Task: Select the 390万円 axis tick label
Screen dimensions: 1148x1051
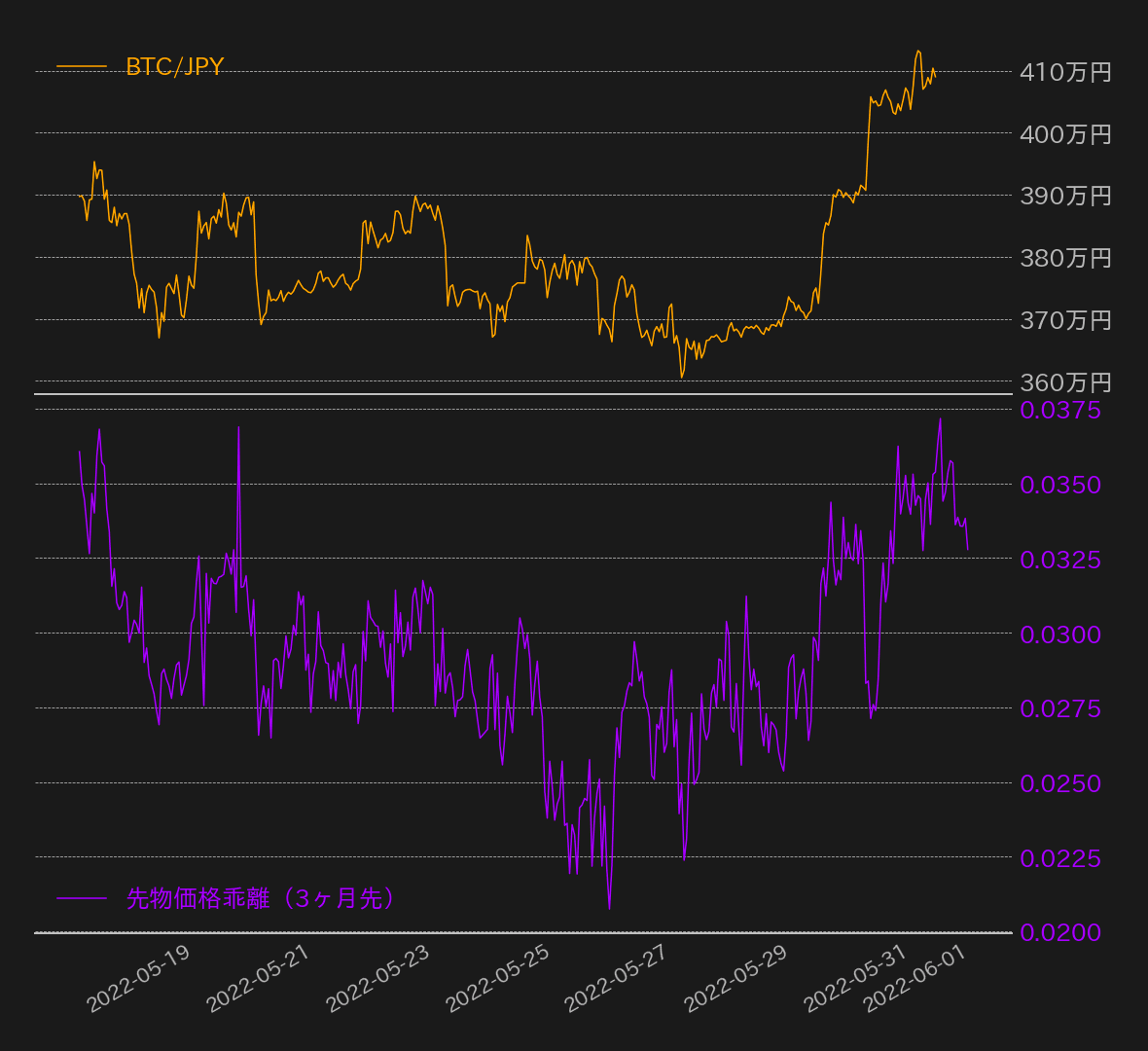Action: point(1065,196)
